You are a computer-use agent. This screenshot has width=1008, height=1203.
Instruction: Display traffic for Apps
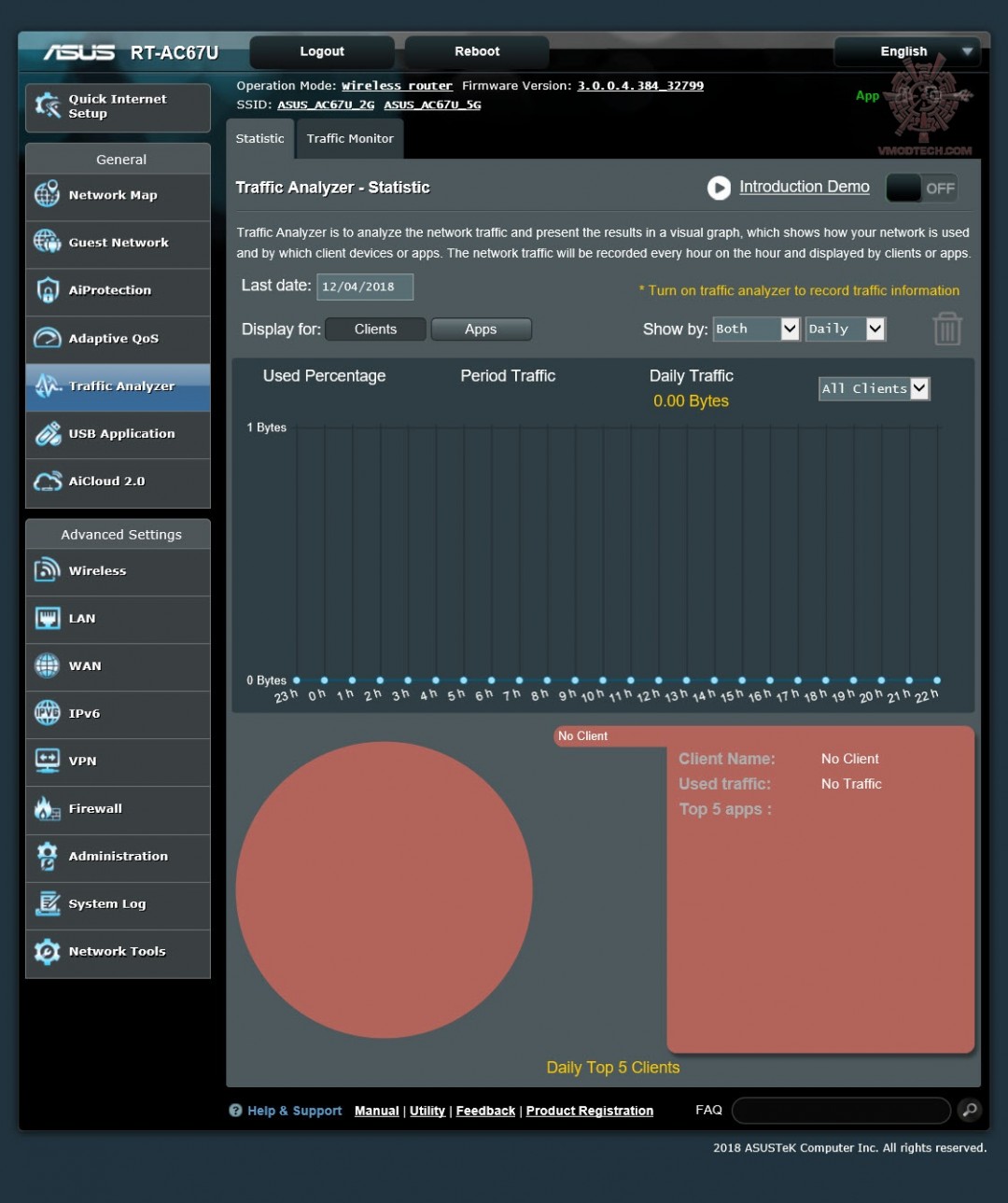click(481, 329)
